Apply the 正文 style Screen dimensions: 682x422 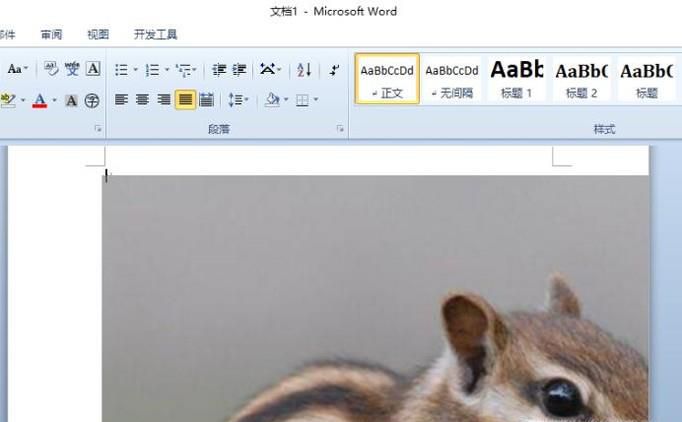coord(387,79)
